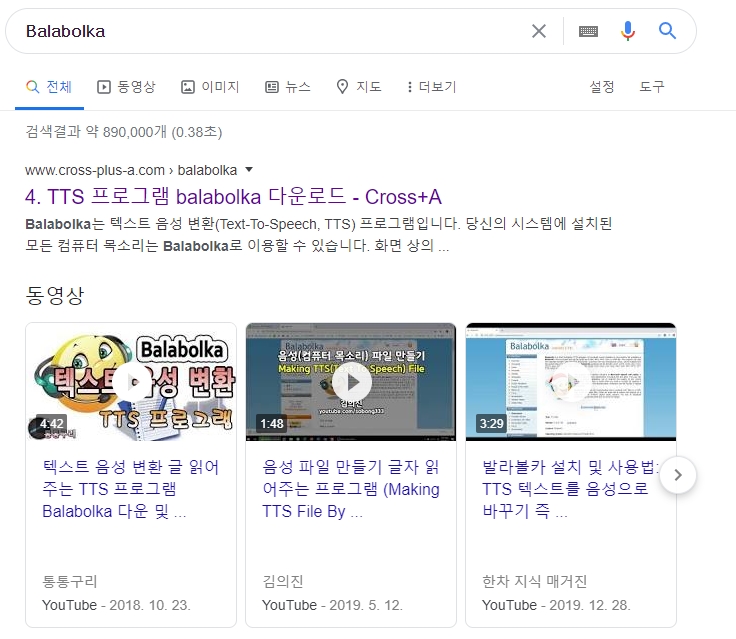The height and width of the screenshot is (639, 736).
Task: Open the 더보기 menu
Action: [431, 87]
